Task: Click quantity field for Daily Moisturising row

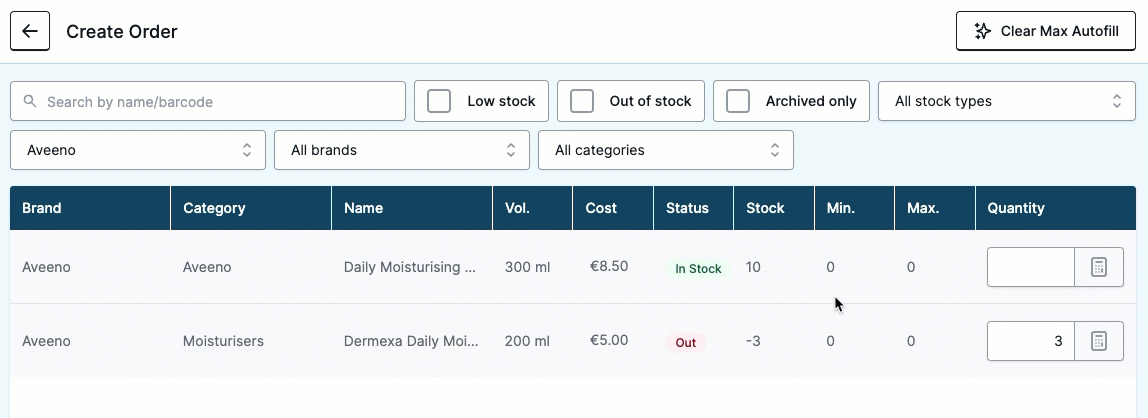Action: pyautogui.click(x=1031, y=267)
